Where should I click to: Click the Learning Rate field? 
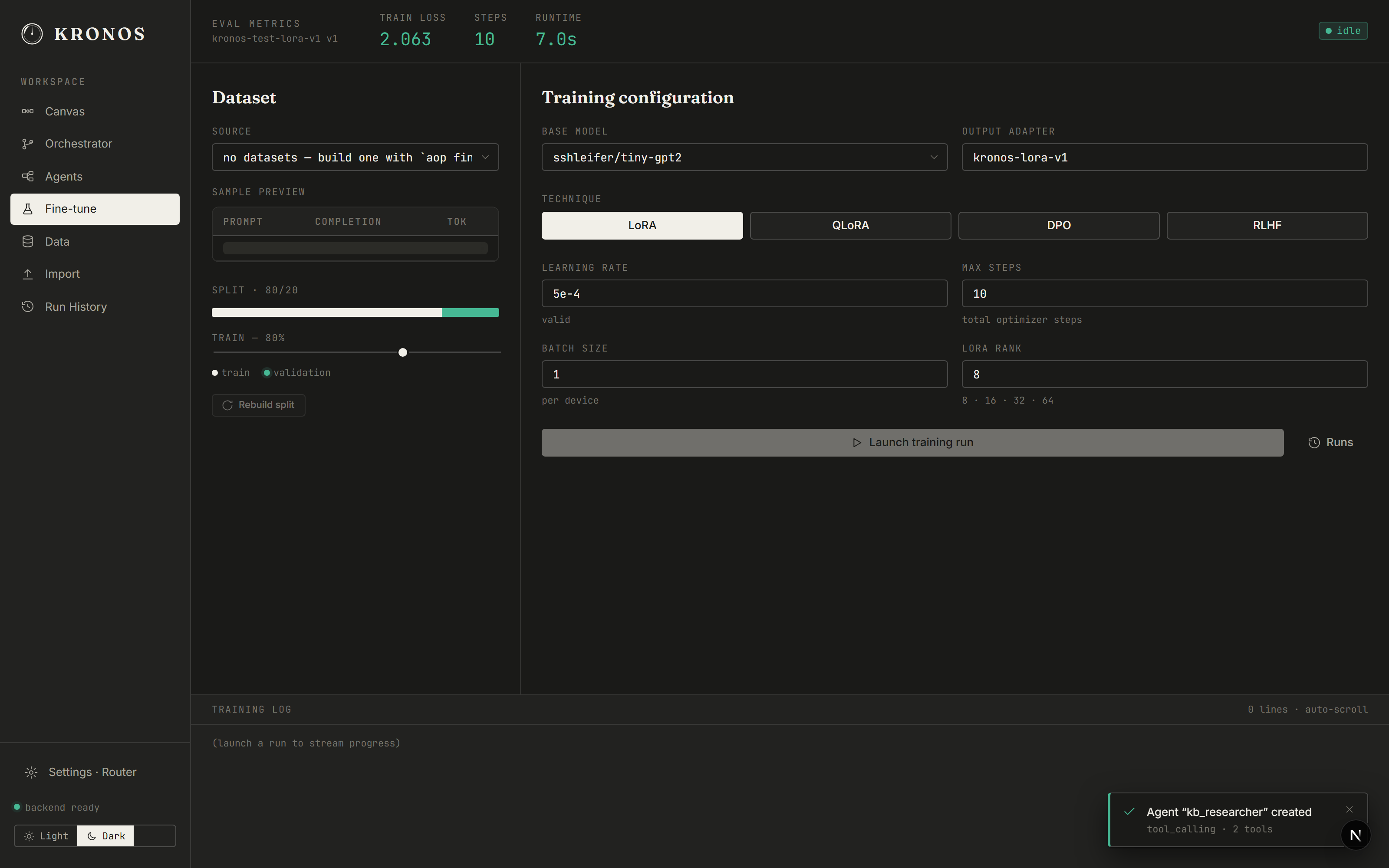[744, 294]
